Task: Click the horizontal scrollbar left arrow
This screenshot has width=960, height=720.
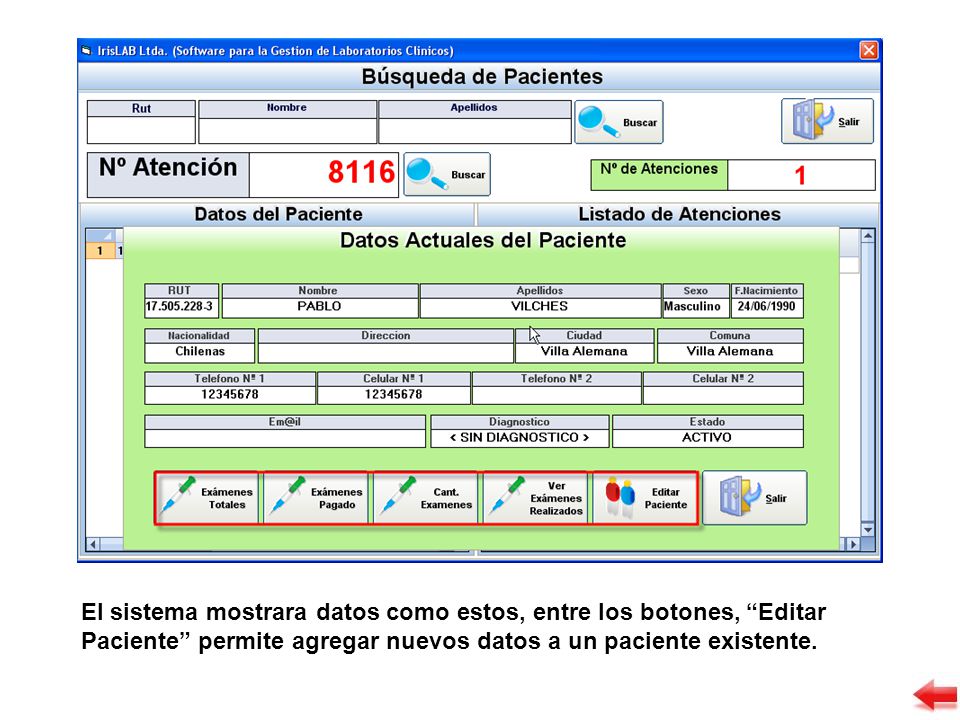Action: click(93, 544)
